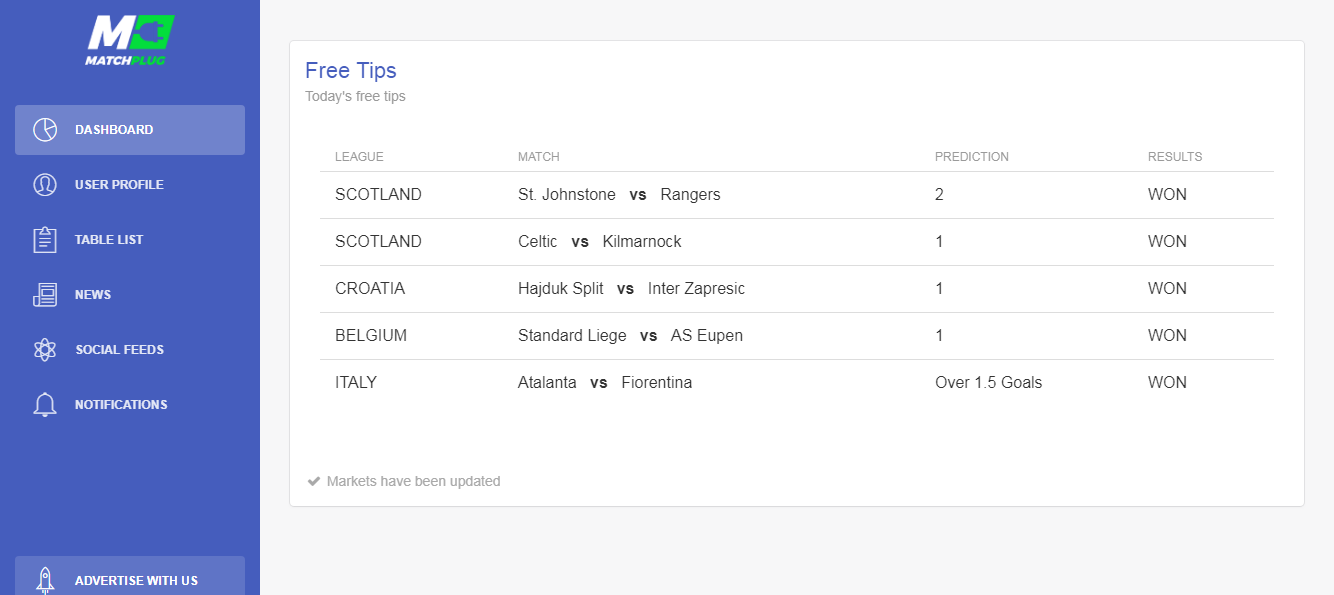
Task: Click the Free Tips heading
Action: pyautogui.click(x=350, y=71)
